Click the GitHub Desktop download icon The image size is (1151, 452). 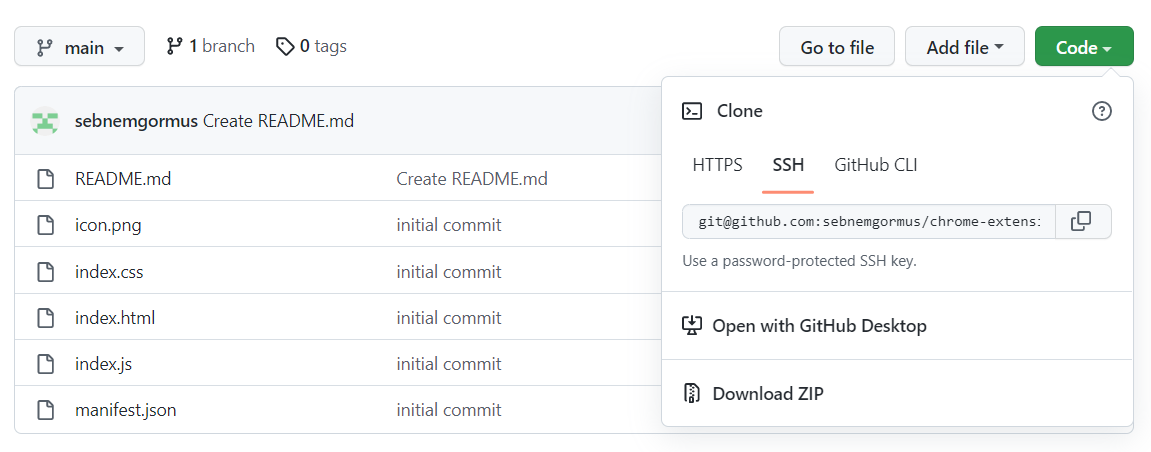(x=692, y=325)
